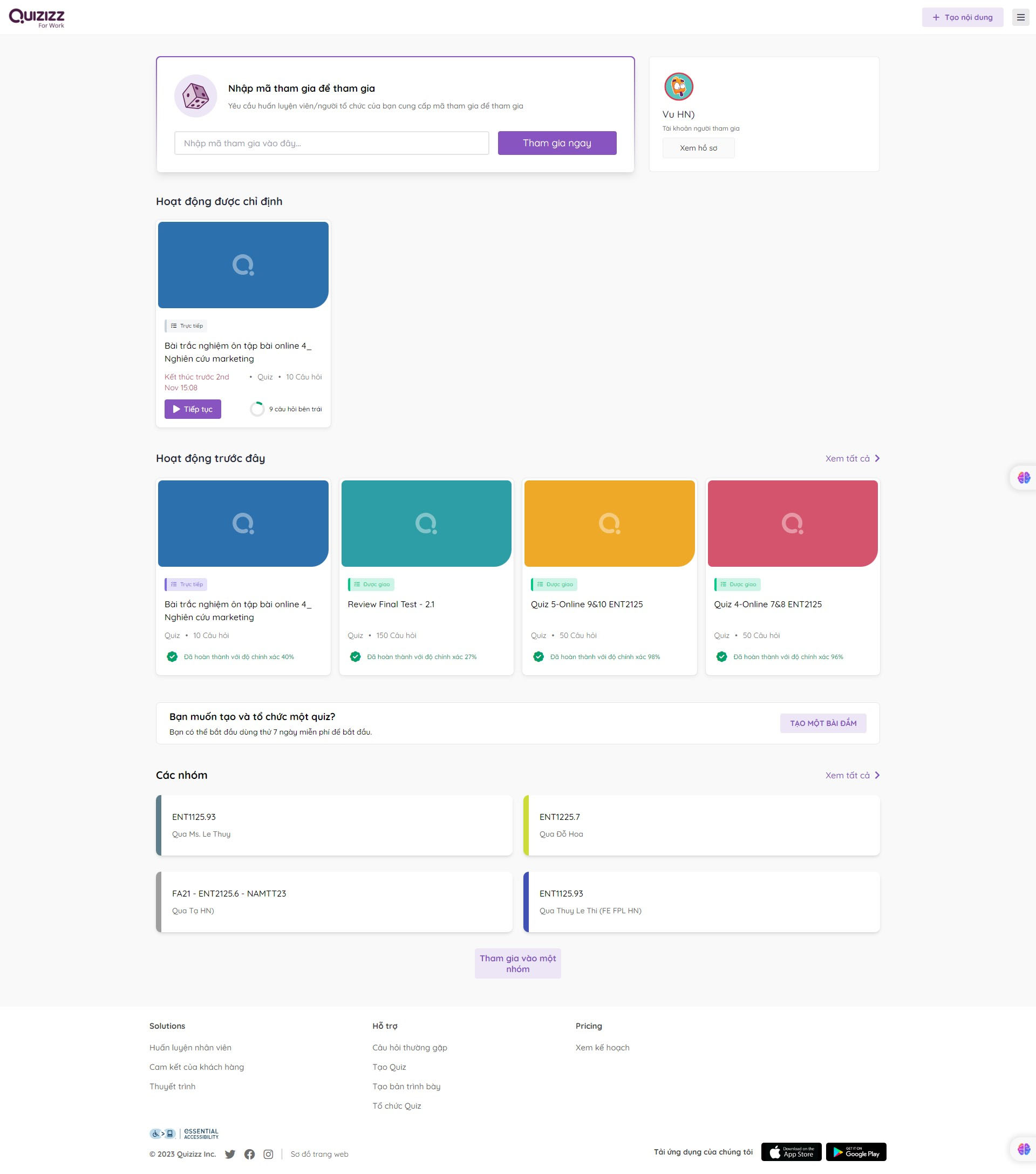The image size is (1036, 1174).
Task: Click Tạo nội dung button
Action: coord(962,17)
